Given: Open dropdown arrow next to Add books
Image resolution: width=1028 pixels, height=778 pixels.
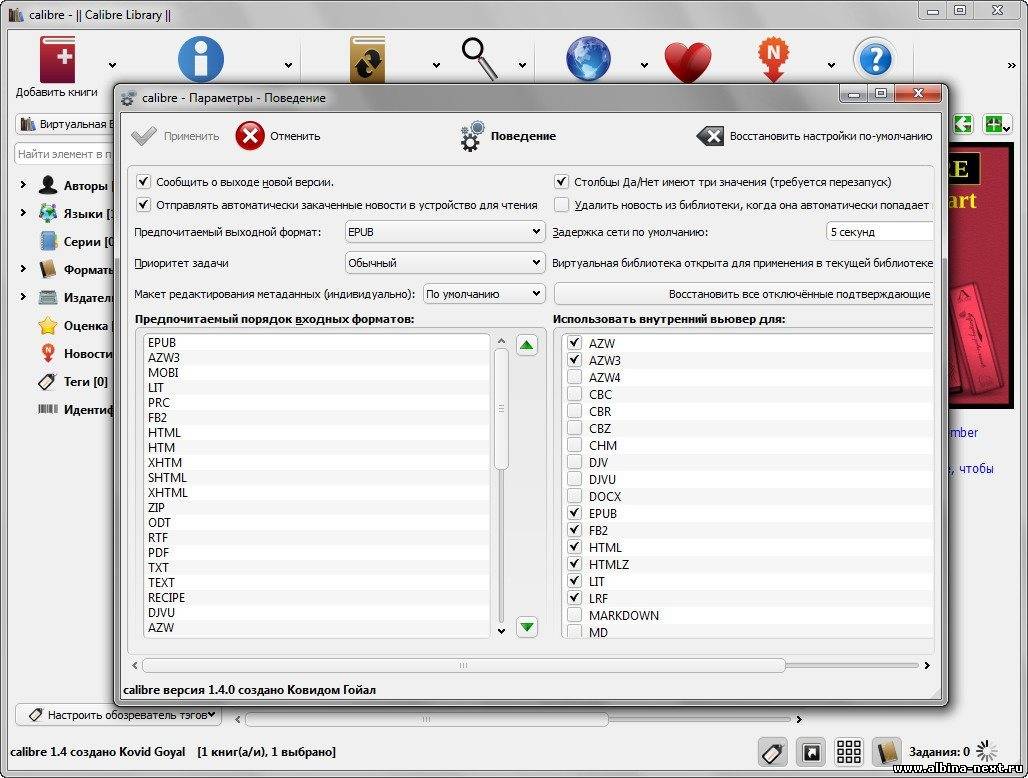Looking at the screenshot, I should [112, 65].
